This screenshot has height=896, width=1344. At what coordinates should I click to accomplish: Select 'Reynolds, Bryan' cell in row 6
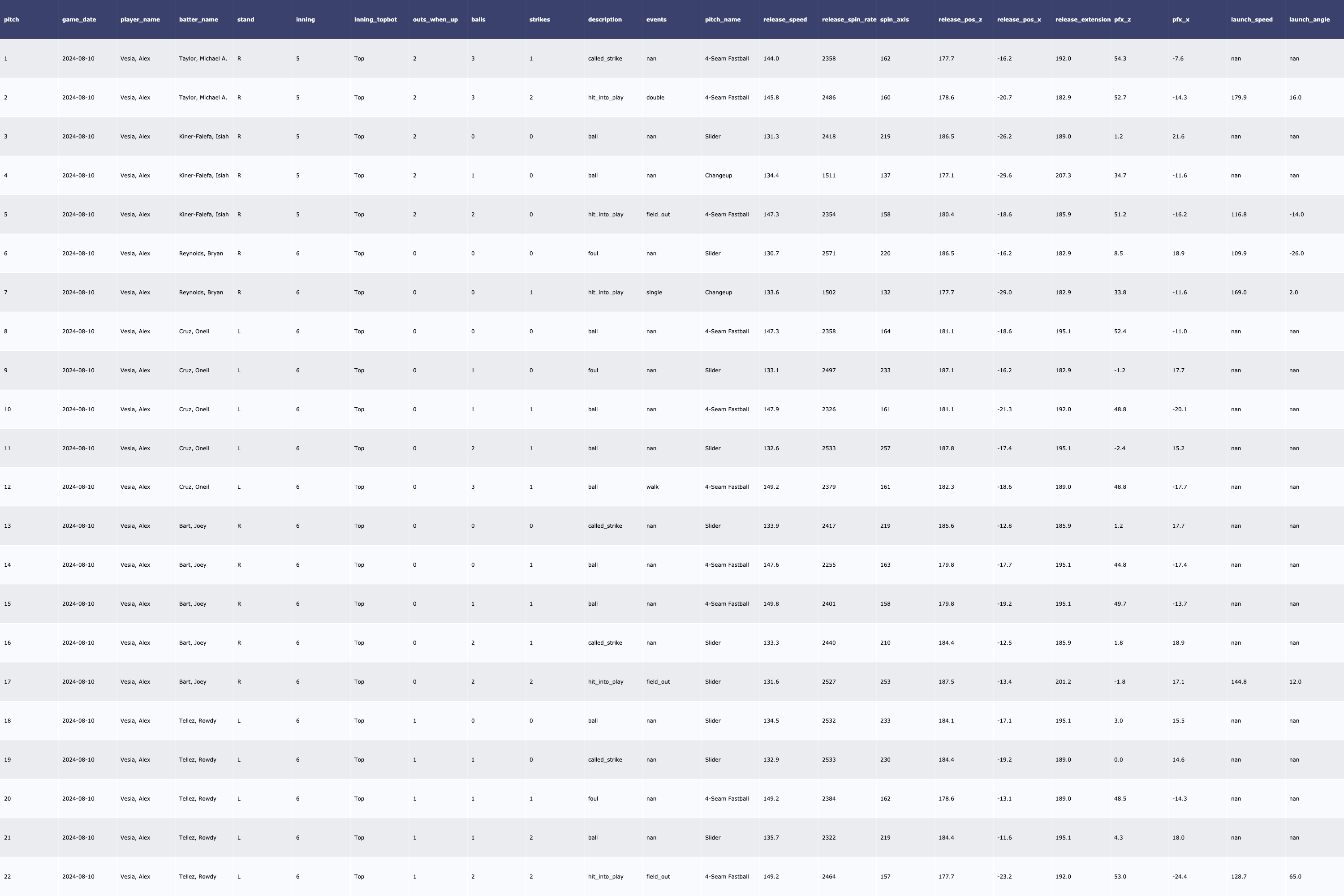pyautogui.click(x=201, y=254)
